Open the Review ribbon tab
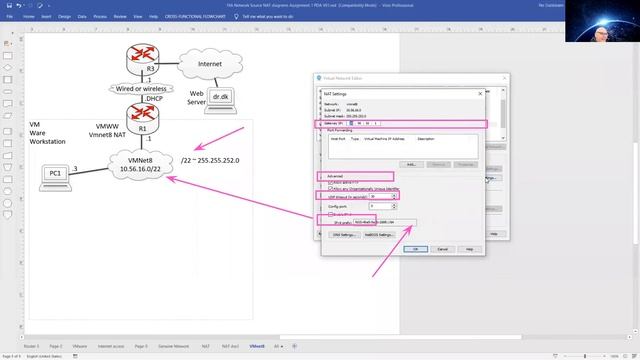 [x=120, y=17]
